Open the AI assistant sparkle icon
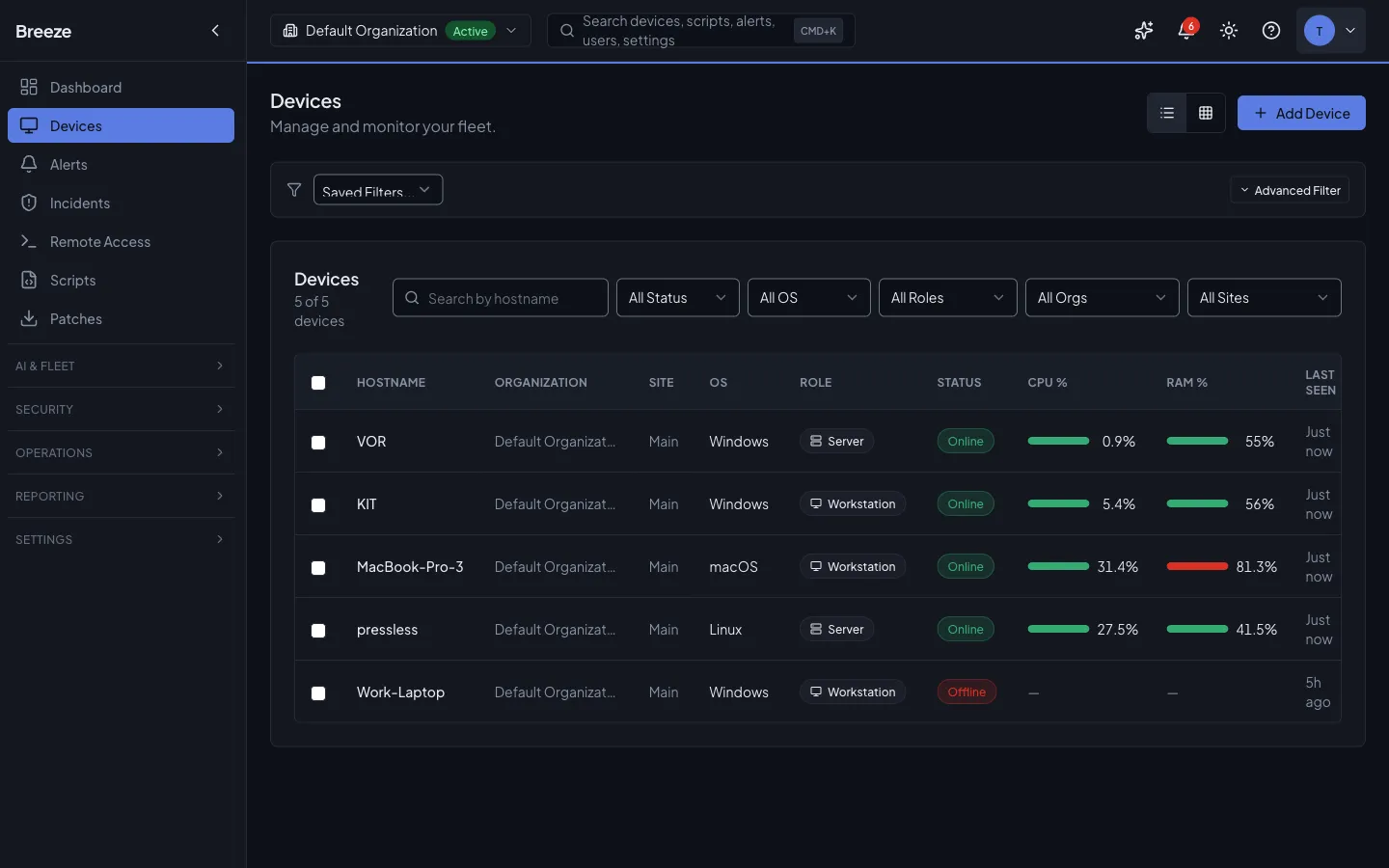The height and width of the screenshot is (868, 1389). tap(1143, 30)
